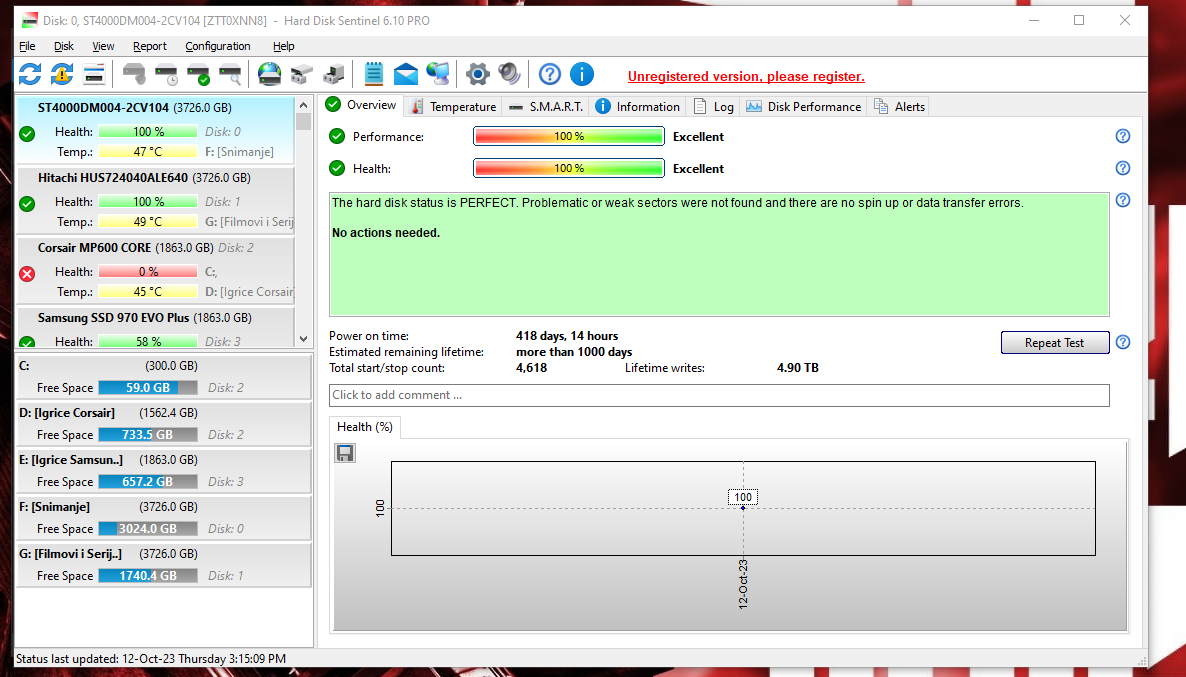Click the 3024.0 GB free space bar

[148, 529]
